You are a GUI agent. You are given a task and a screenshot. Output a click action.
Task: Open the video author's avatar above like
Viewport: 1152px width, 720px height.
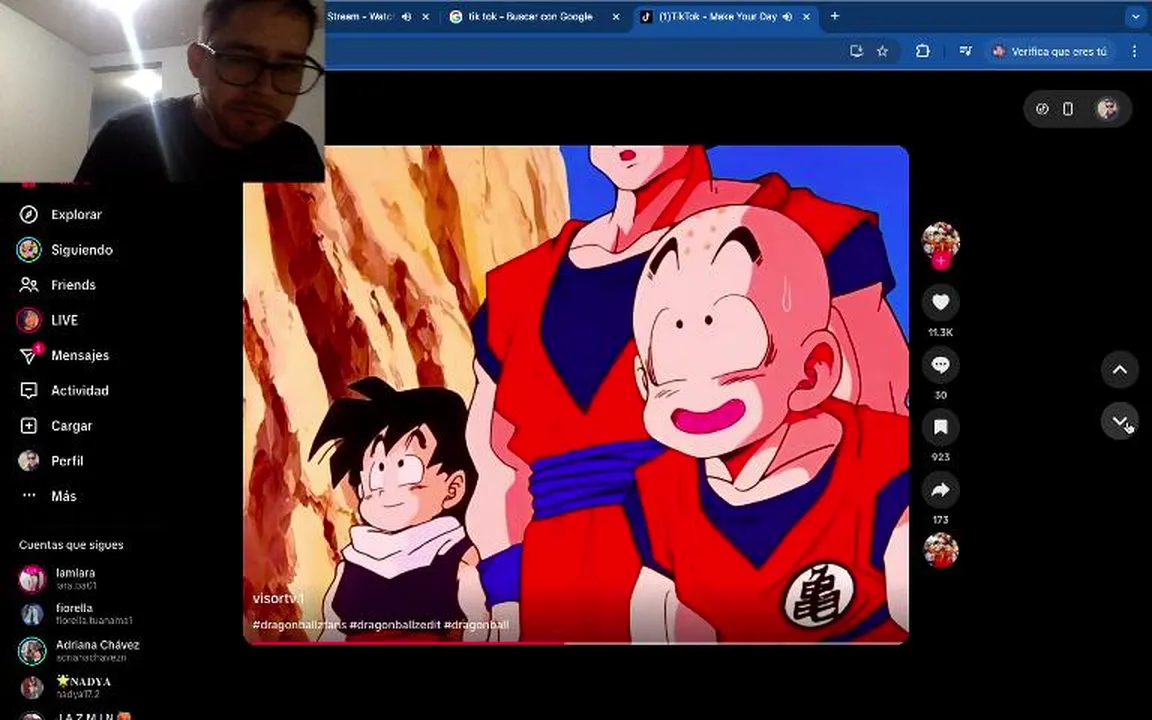pos(940,240)
